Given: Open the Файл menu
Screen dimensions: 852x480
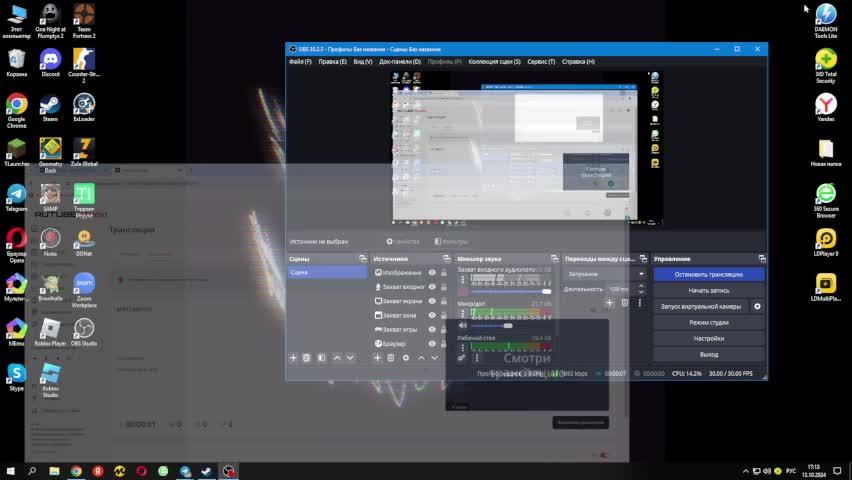Looking at the screenshot, I should (300, 62).
